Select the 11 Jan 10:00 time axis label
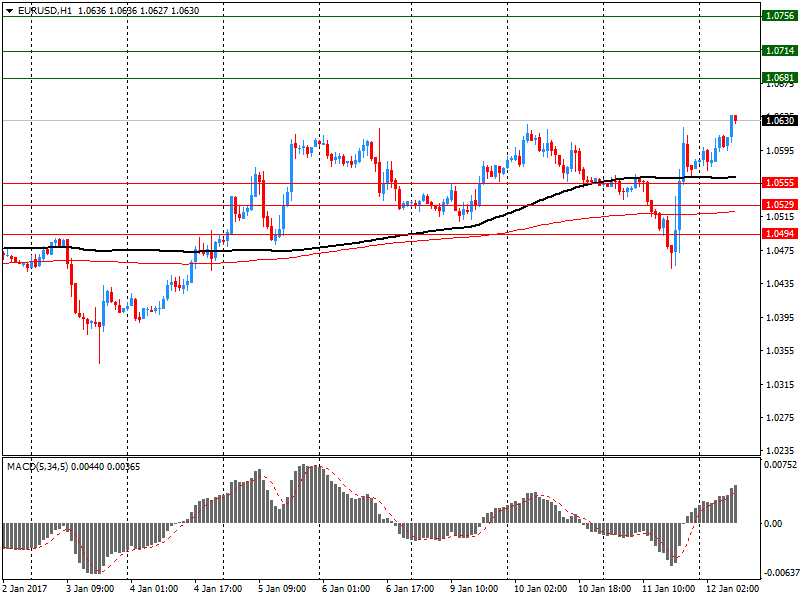The width and height of the screenshot is (800, 600). 668,589
